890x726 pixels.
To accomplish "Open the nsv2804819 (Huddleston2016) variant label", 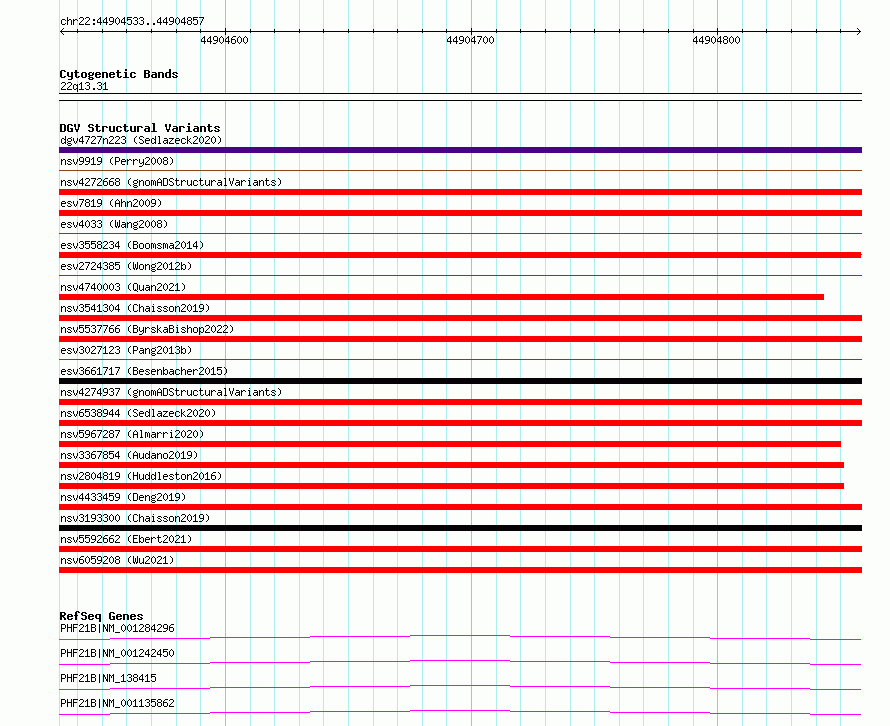I will [x=141, y=476].
